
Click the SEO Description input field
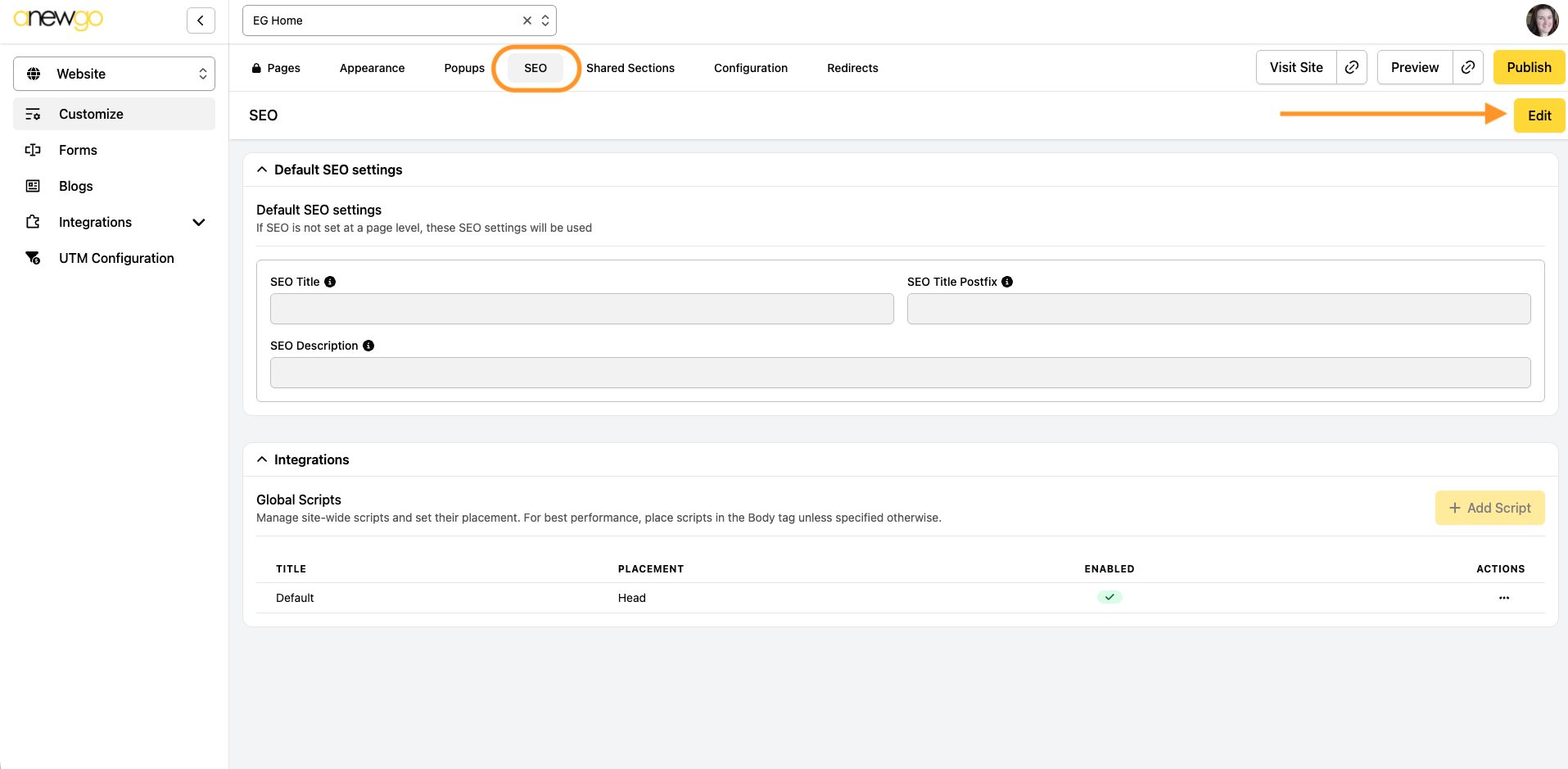tap(899, 373)
